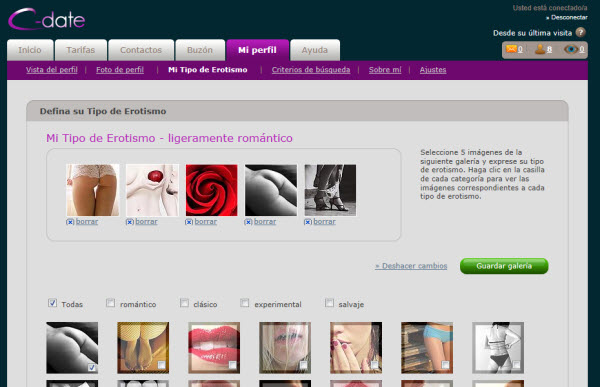
Task: Select Mi Tipo de Erotismo submenu item
Action: coord(208,70)
